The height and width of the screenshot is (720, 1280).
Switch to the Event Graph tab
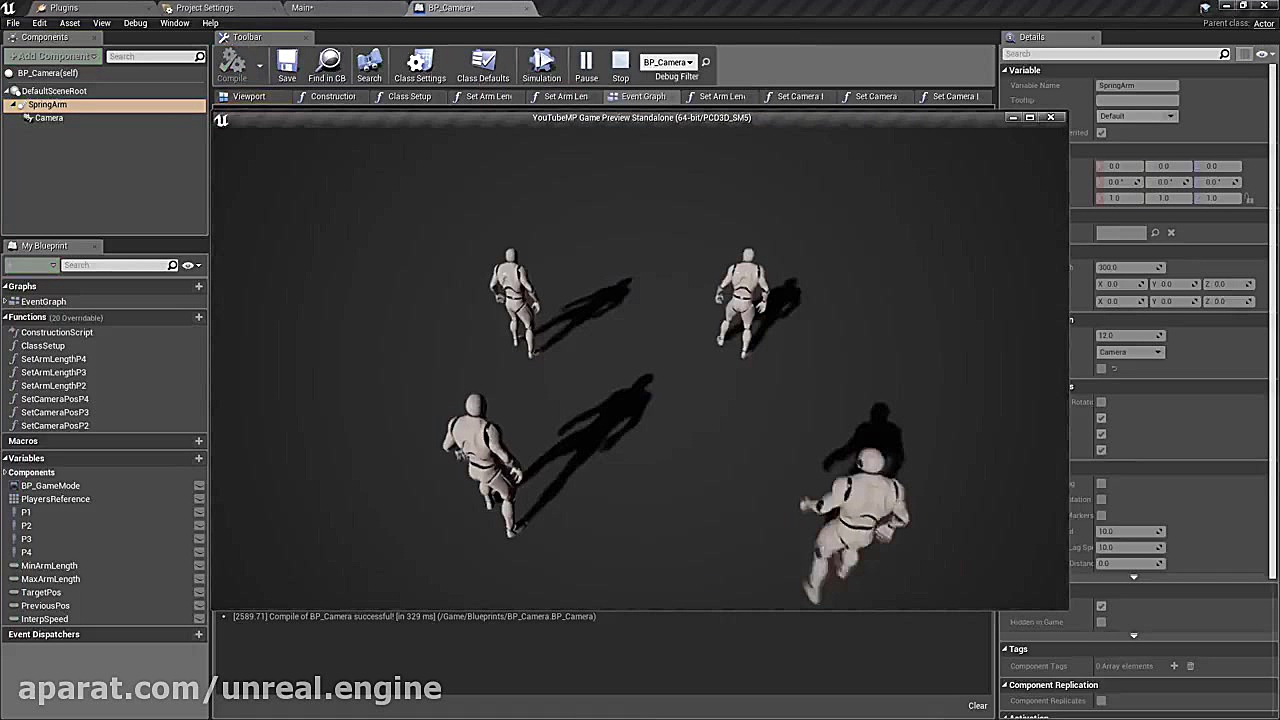[x=643, y=96]
